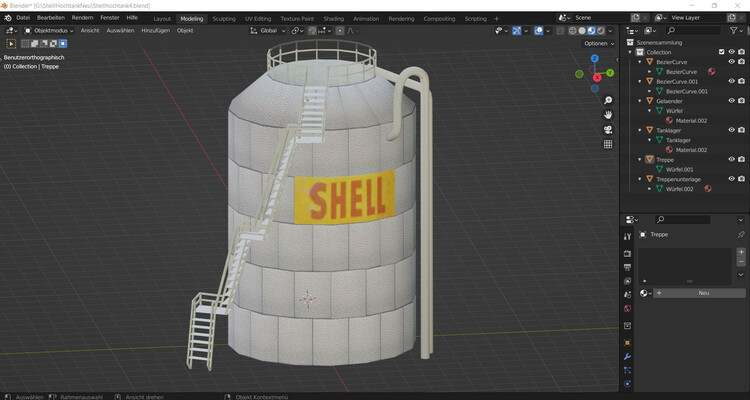Click the outliner search field
750x400 pixels.
[694, 31]
